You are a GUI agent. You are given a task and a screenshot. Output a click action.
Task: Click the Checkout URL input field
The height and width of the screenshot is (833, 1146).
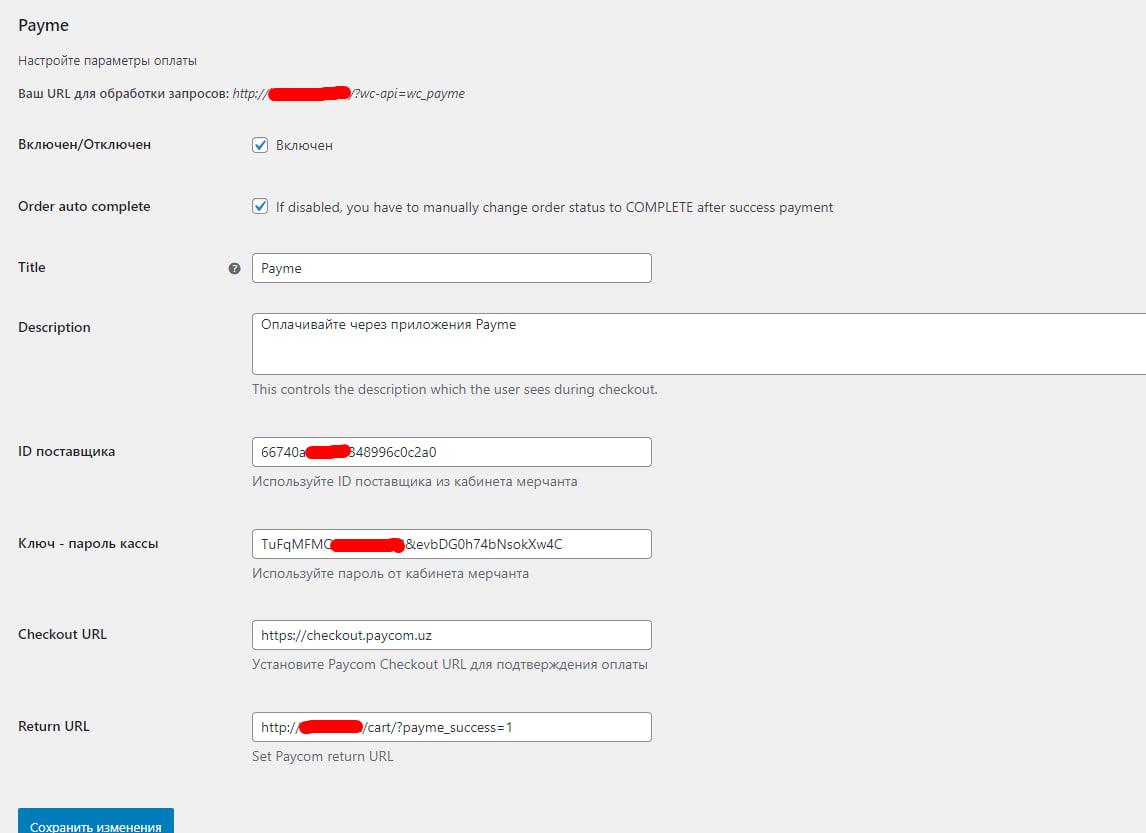452,635
